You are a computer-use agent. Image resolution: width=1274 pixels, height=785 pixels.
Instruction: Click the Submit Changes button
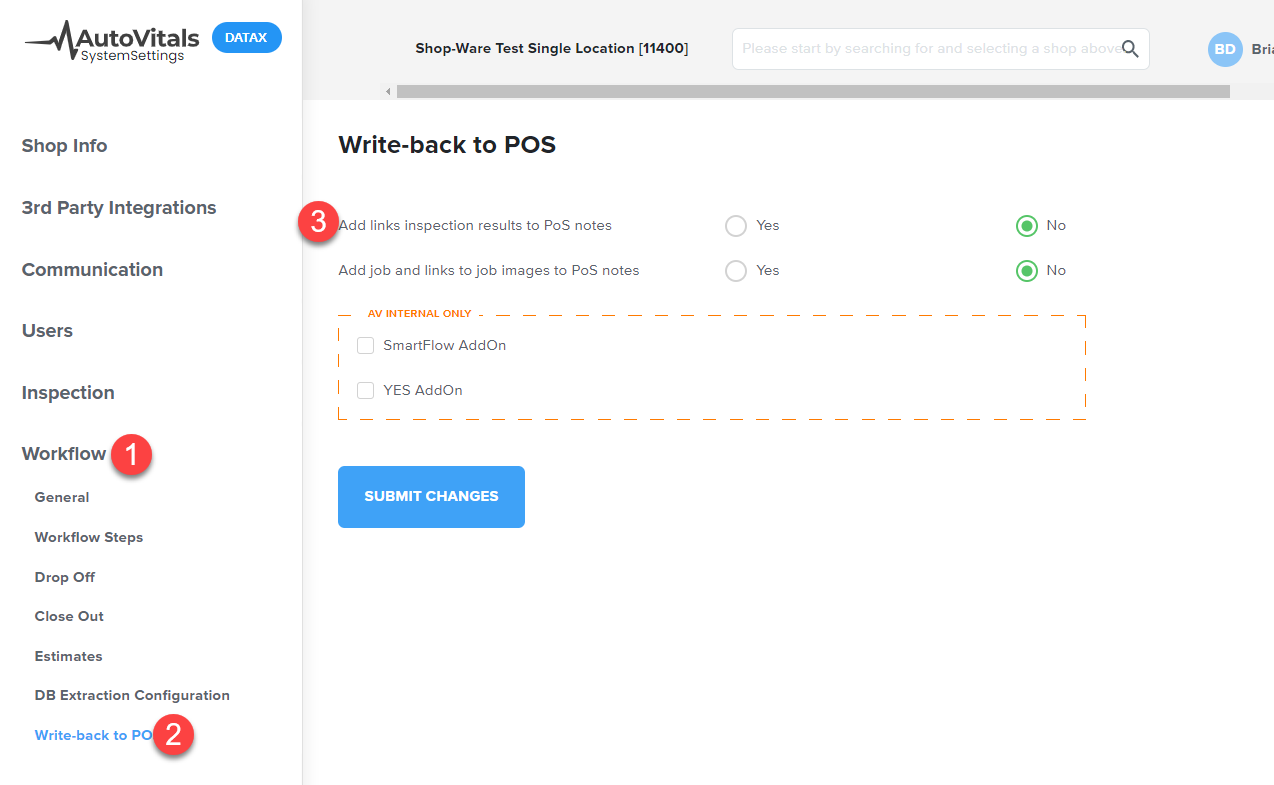pyautogui.click(x=431, y=497)
